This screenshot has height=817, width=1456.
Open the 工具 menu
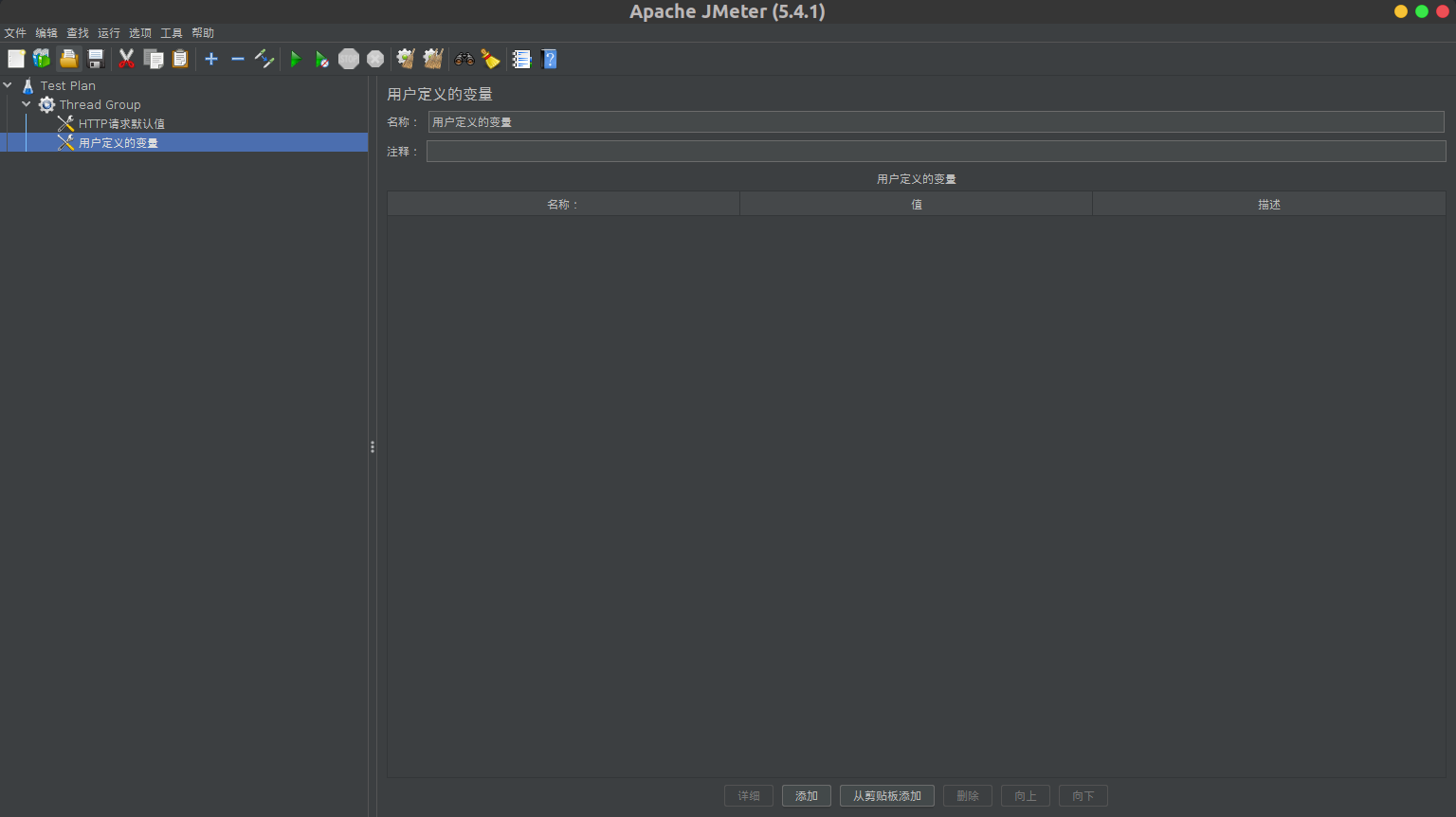(172, 32)
